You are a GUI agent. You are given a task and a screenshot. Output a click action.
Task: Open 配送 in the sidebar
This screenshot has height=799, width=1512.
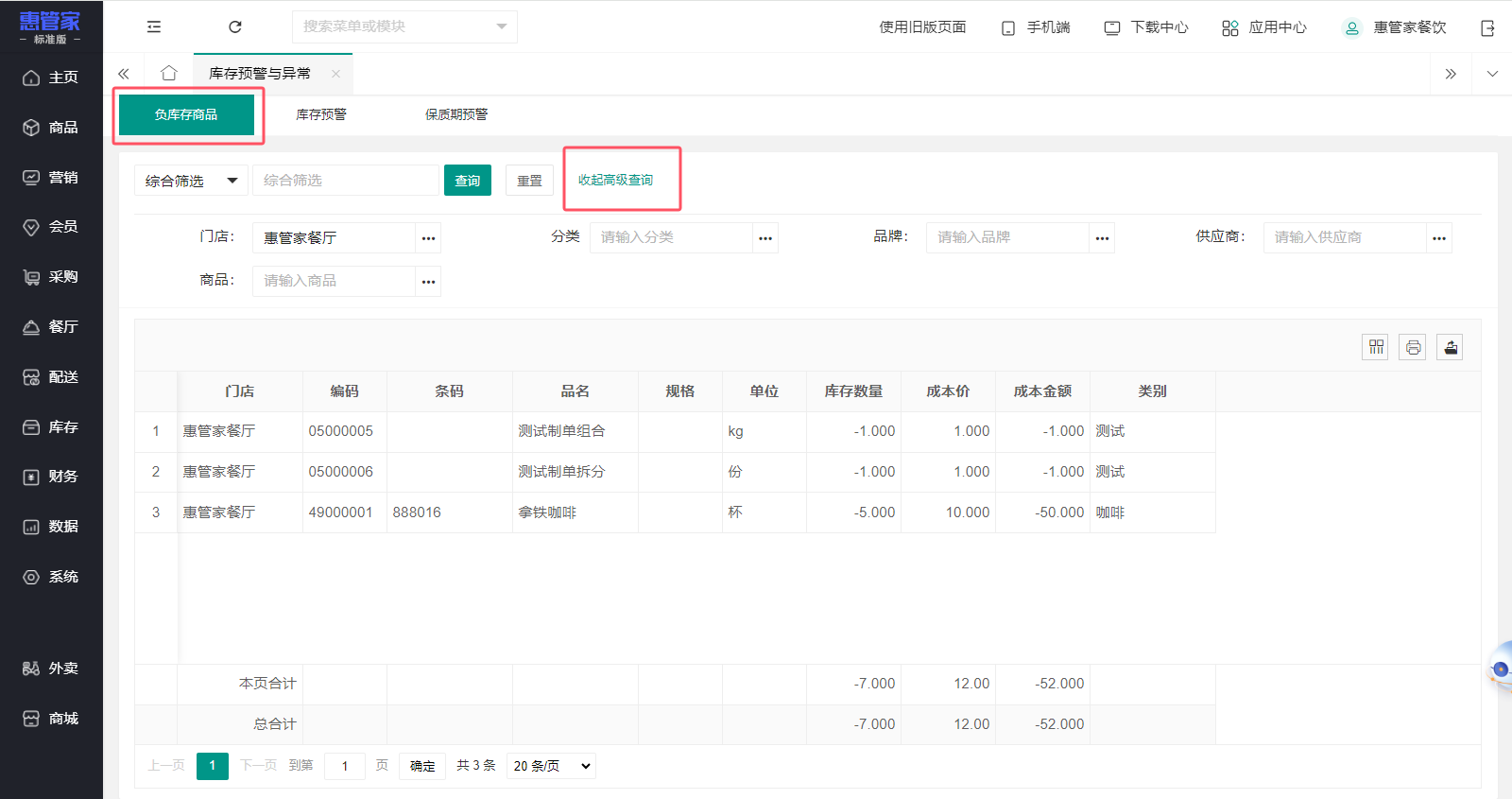51,377
